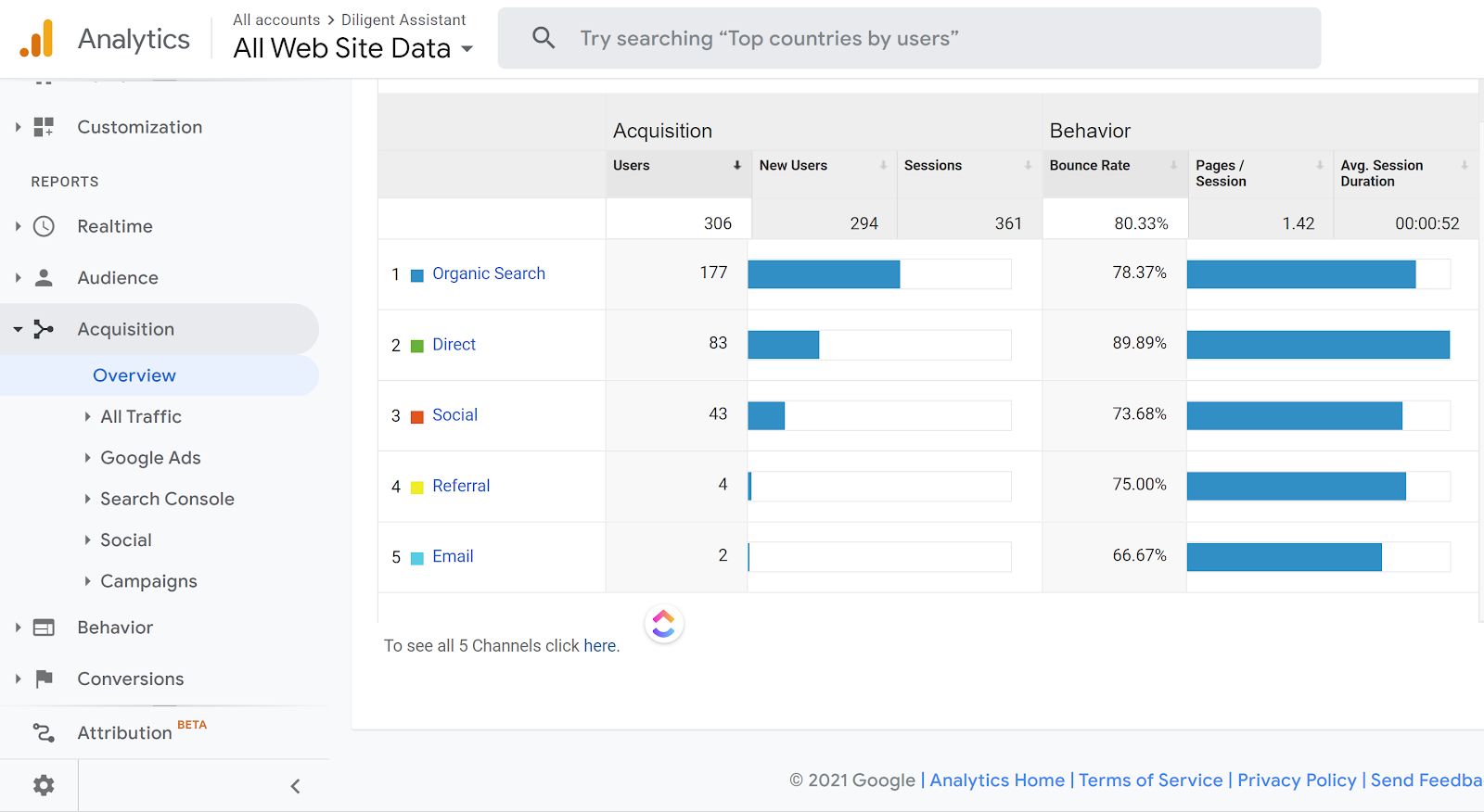Click the Google Analytics logo icon
The width and height of the screenshot is (1484, 812).
(x=37, y=39)
